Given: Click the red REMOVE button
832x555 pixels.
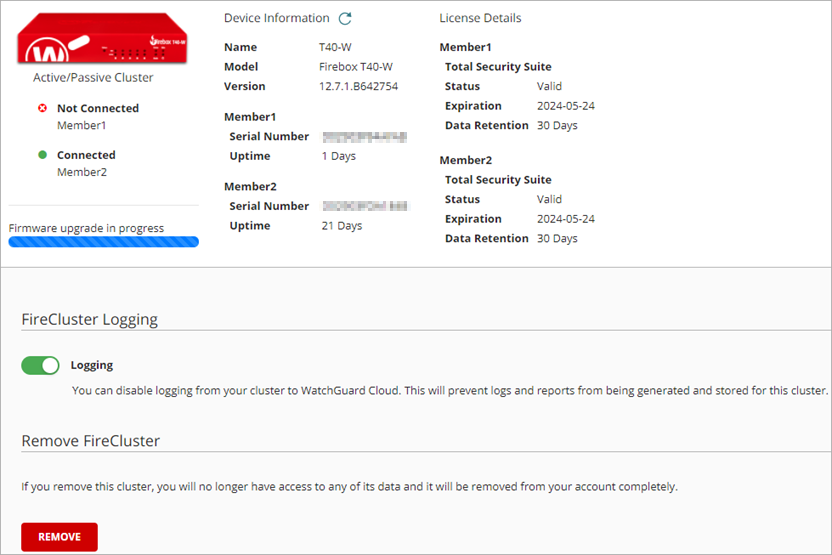Looking at the screenshot, I should tap(59, 537).
